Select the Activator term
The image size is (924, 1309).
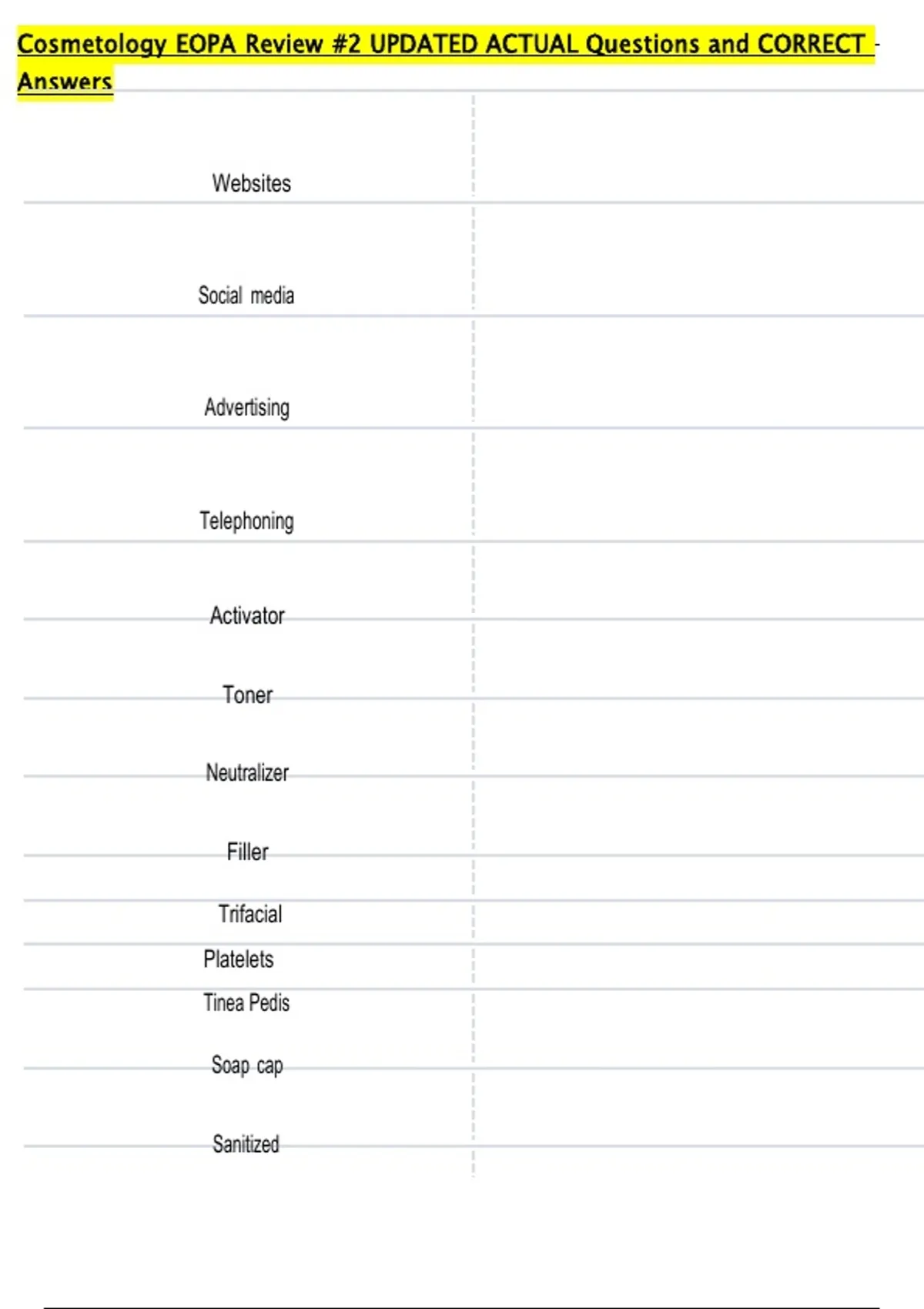[x=247, y=615]
